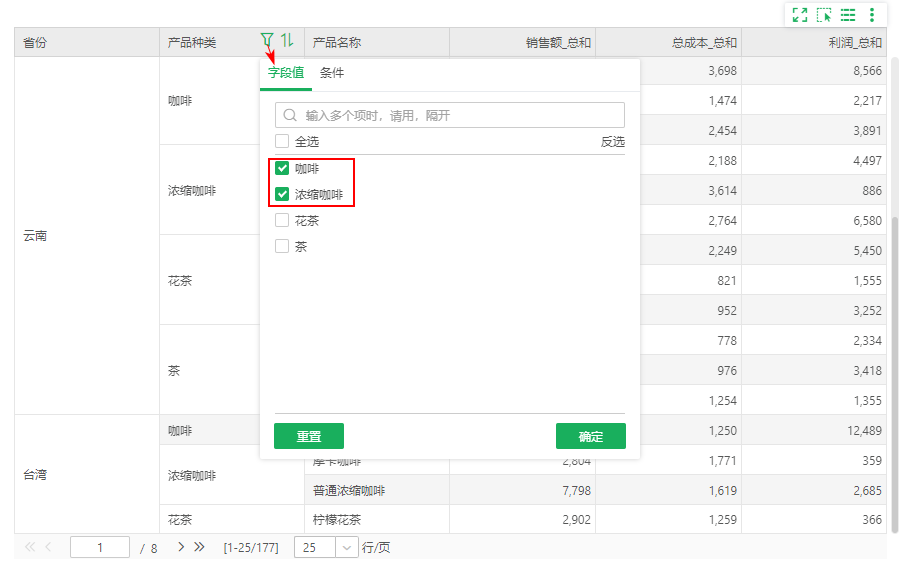
Task: Select the 字段值 tab
Action: point(286,73)
